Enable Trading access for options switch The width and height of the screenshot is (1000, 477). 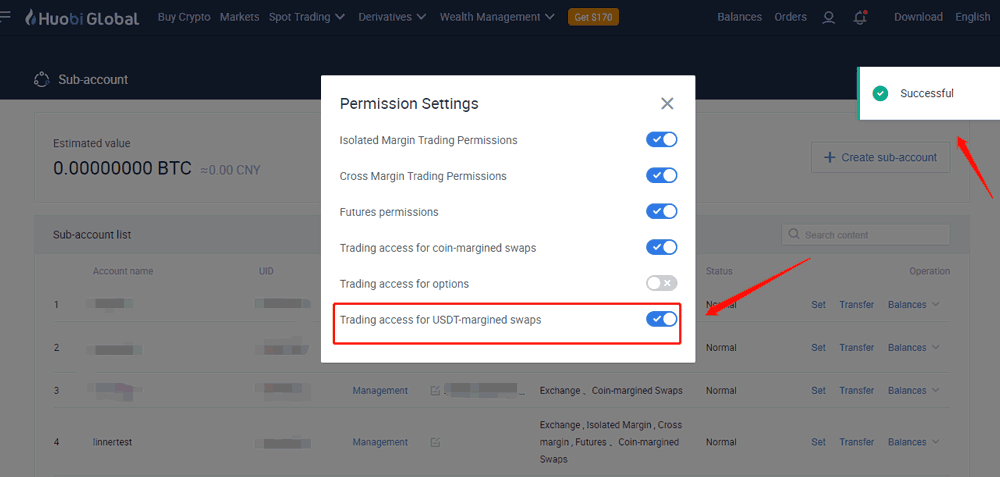pyautogui.click(x=661, y=283)
